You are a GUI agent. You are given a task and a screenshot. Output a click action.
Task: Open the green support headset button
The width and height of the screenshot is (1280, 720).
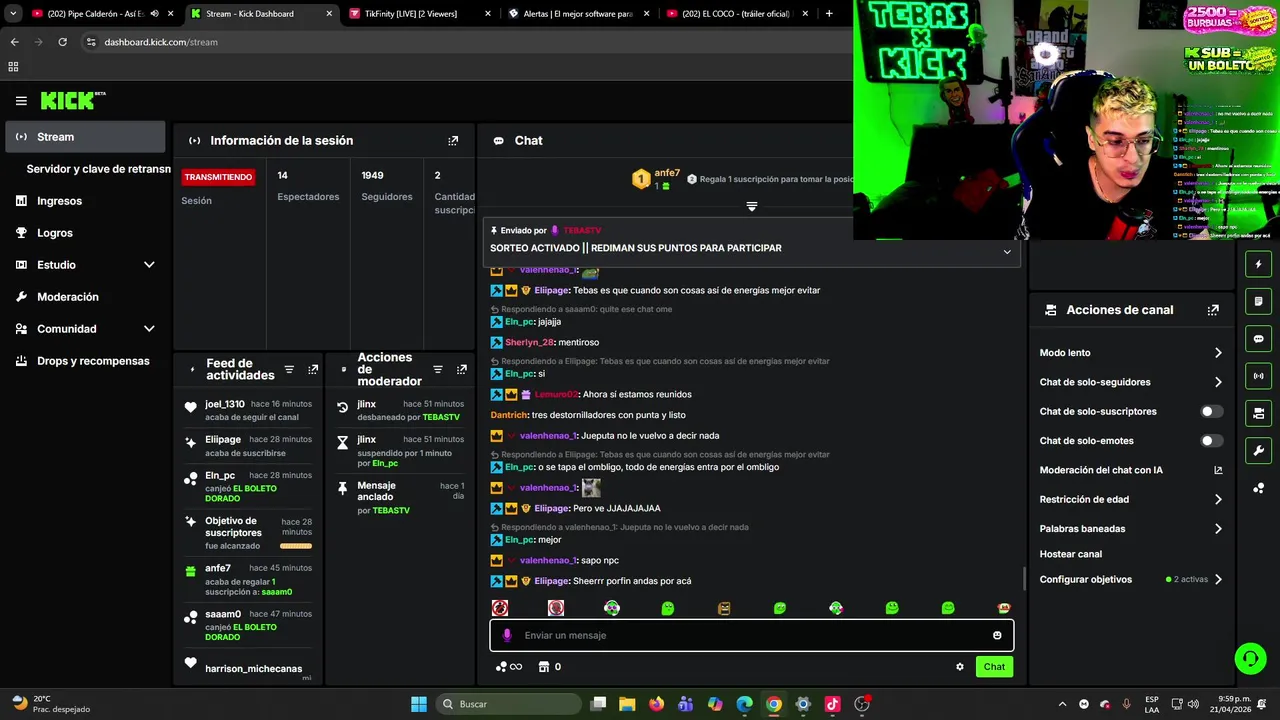(x=1250, y=658)
